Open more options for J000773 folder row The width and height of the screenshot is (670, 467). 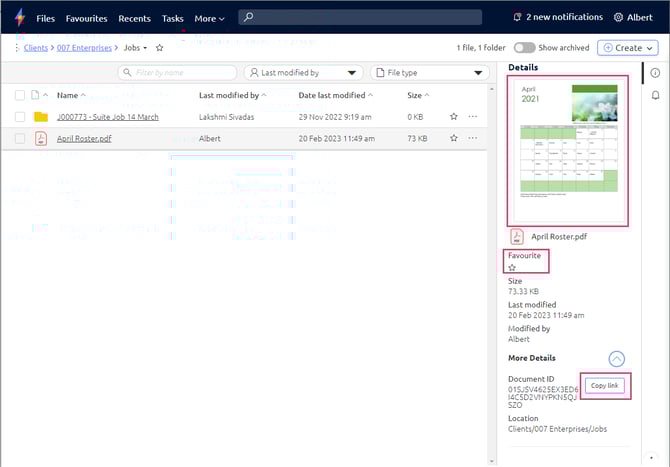point(473,116)
